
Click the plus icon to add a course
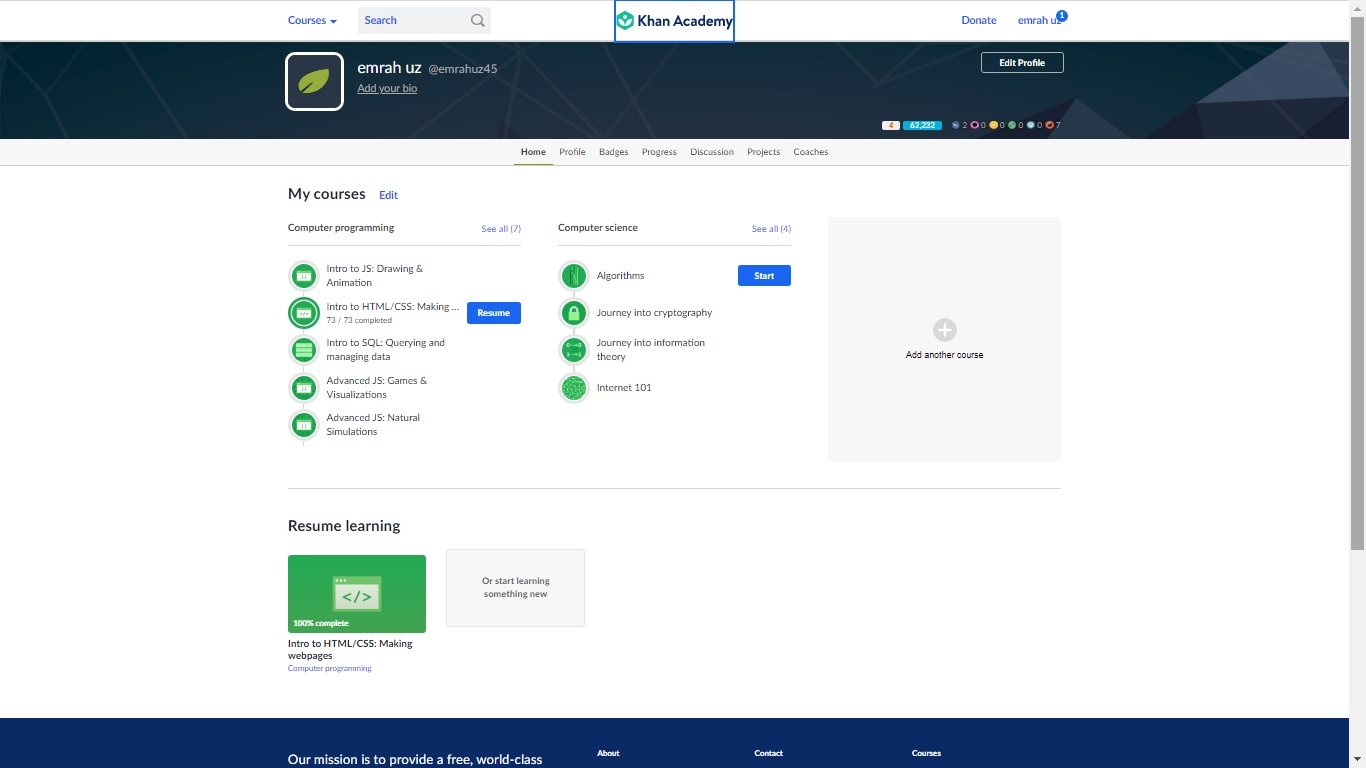click(x=945, y=330)
